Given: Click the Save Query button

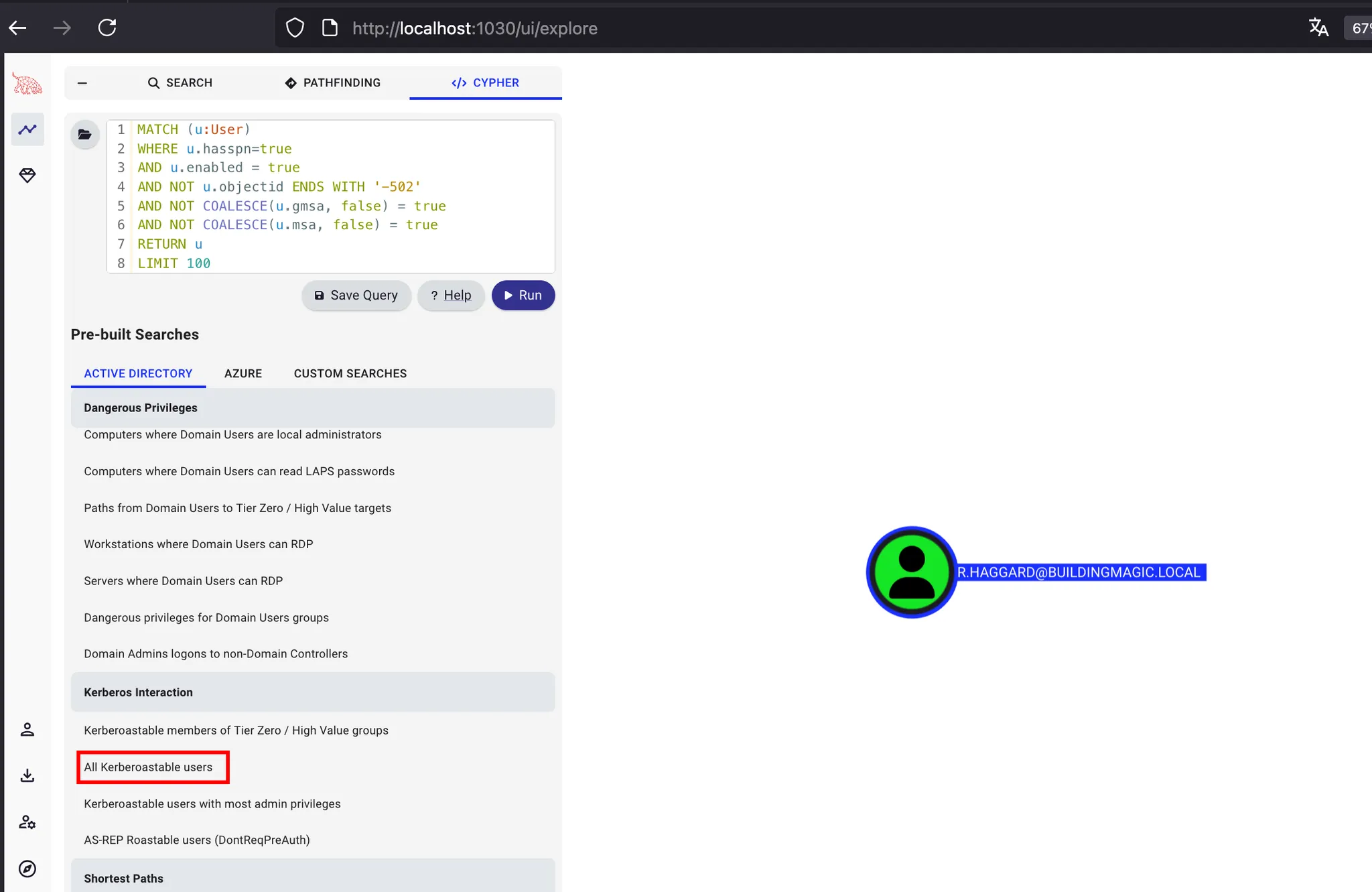Looking at the screenshot, I should coord(356,296).
